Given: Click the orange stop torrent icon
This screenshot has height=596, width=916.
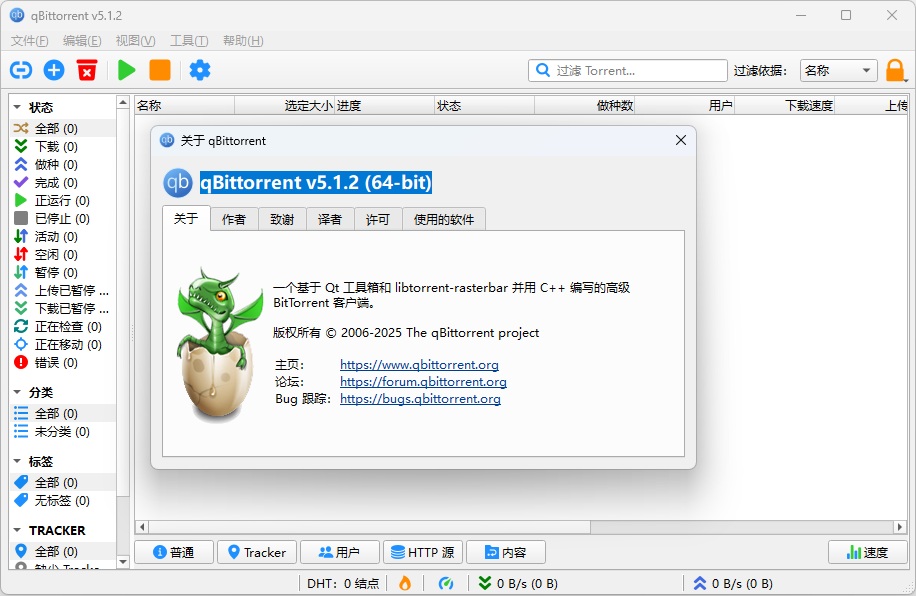Looking at the screenshot, I should 159,70.
